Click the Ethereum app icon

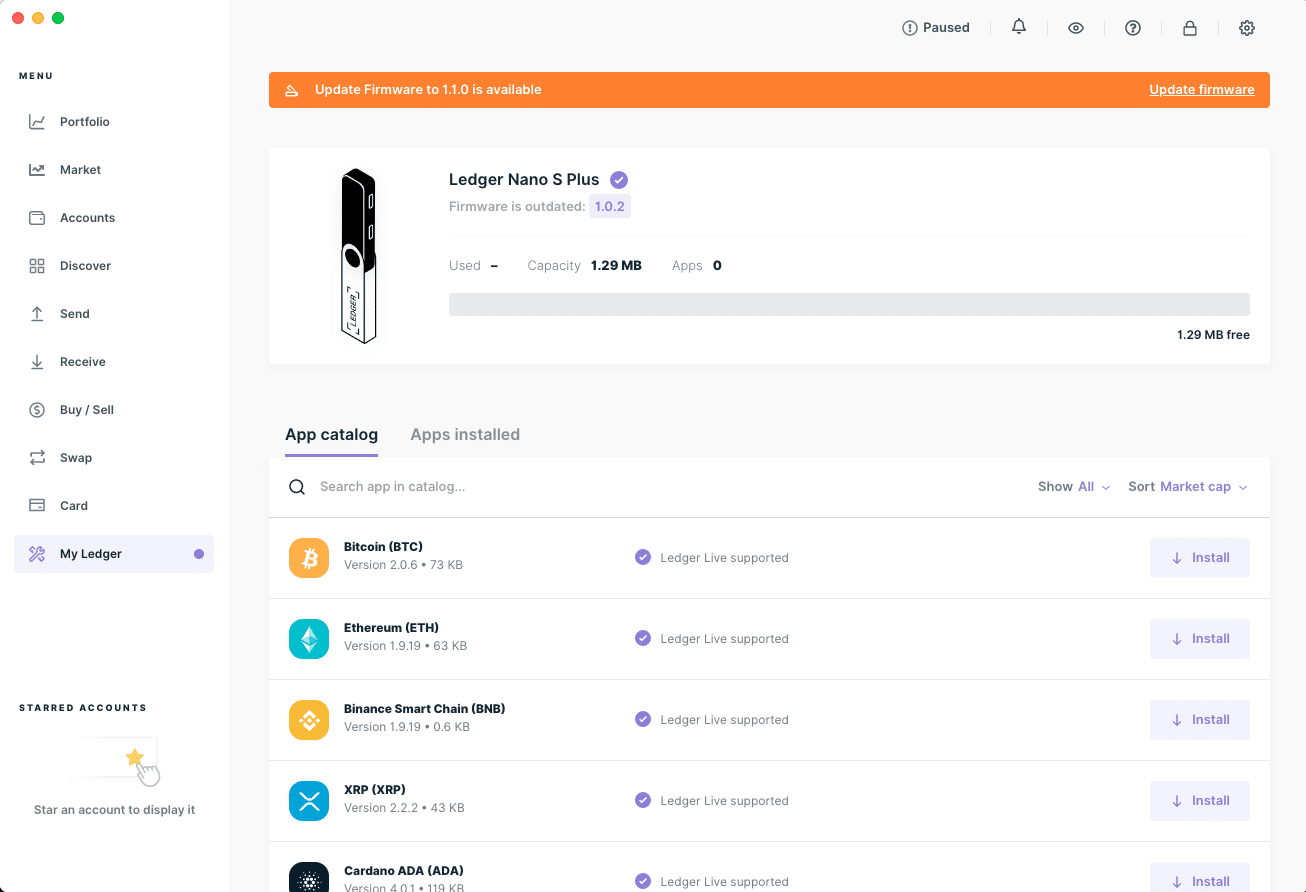coord(309,639)
